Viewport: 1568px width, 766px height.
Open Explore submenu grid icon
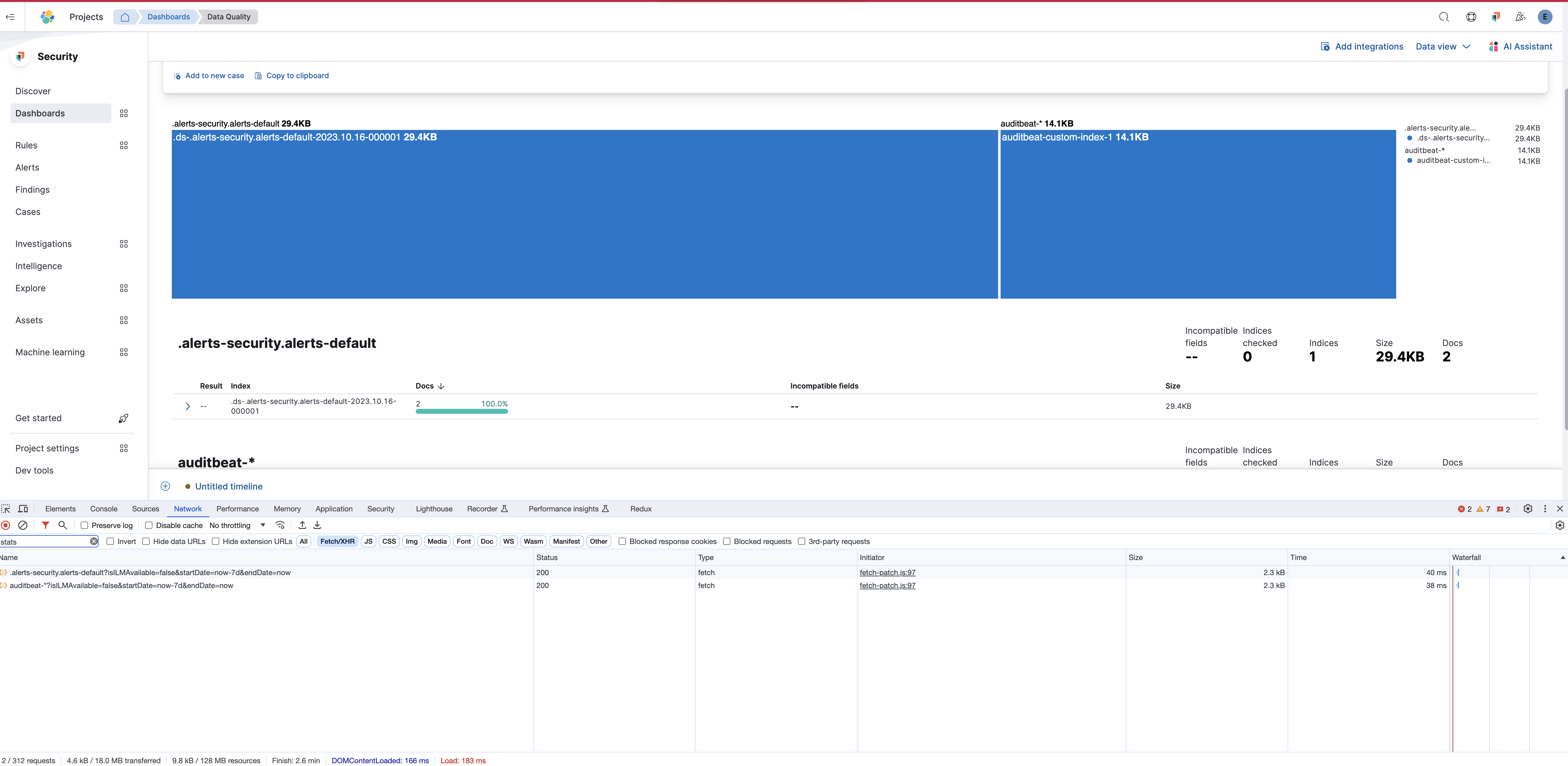pos(123,288)
